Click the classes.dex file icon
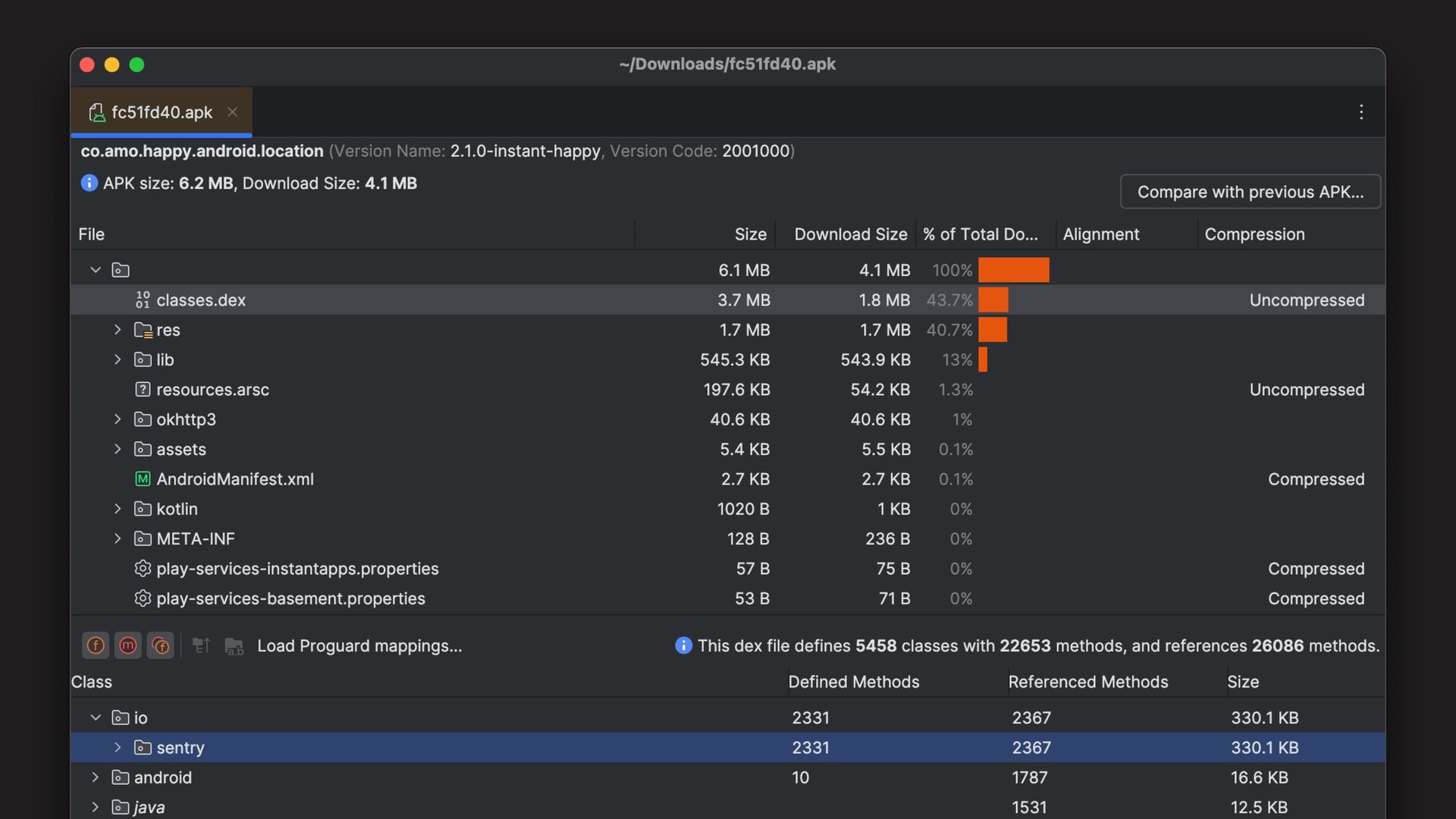1456x819 pixels. pos(143,300)
